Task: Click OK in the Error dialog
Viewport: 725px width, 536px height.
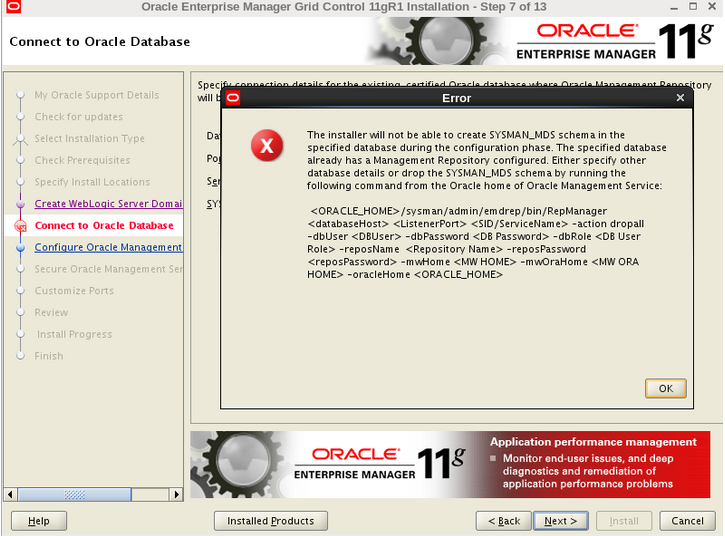Action: tap(665, 388)
